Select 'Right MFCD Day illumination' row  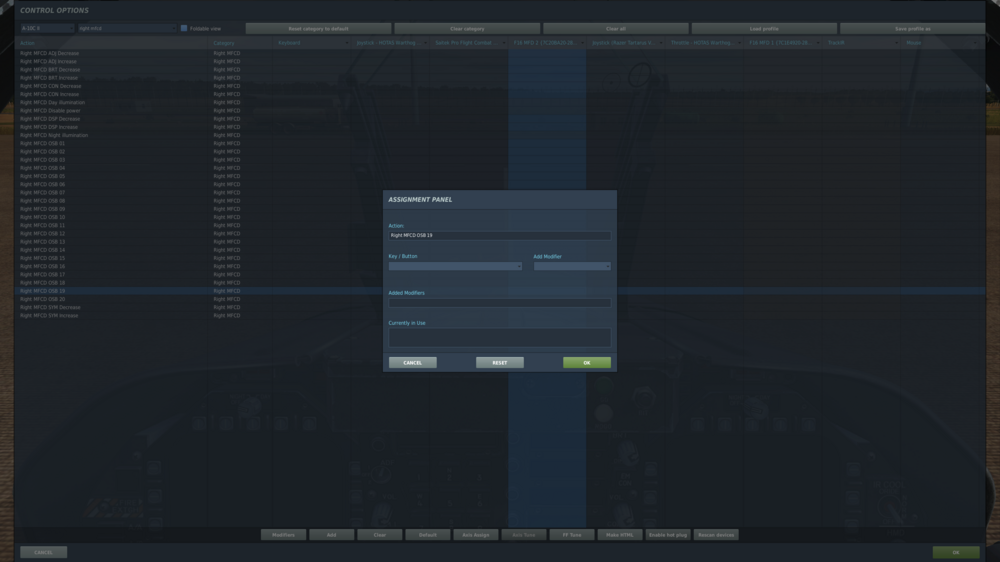coord(500,102)
